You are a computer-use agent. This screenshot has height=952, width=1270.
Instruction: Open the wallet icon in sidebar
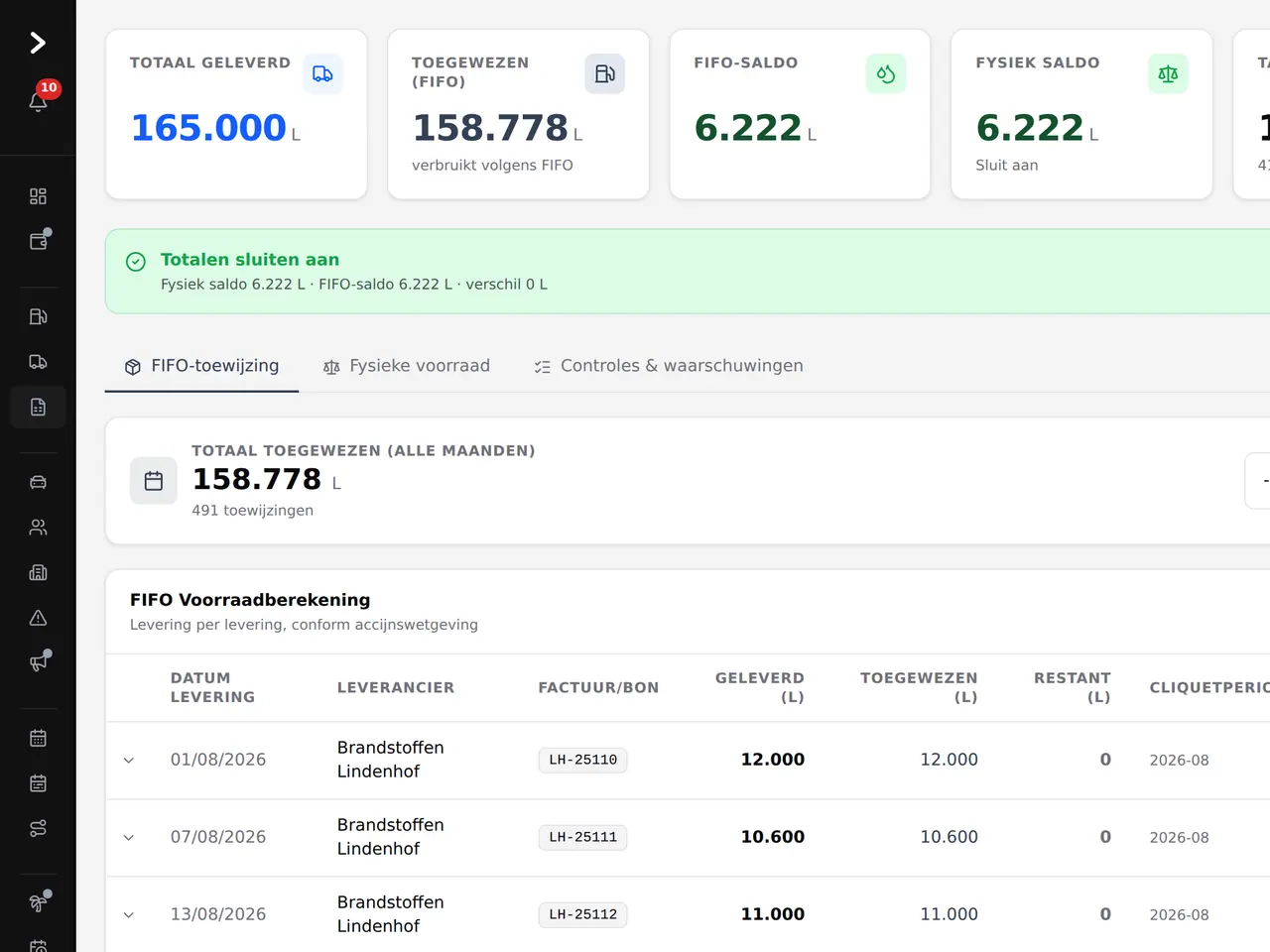(x=38, y=241)
